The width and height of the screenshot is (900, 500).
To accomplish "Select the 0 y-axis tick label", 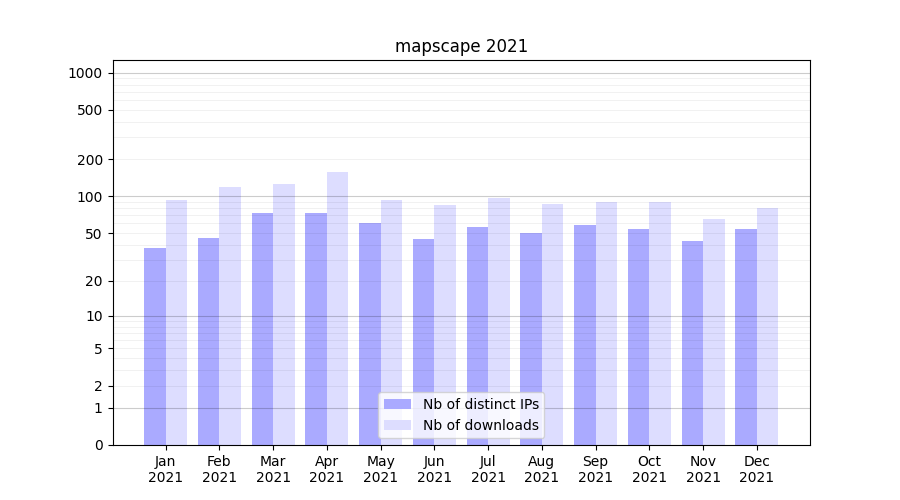I will (x=98, y=445).
